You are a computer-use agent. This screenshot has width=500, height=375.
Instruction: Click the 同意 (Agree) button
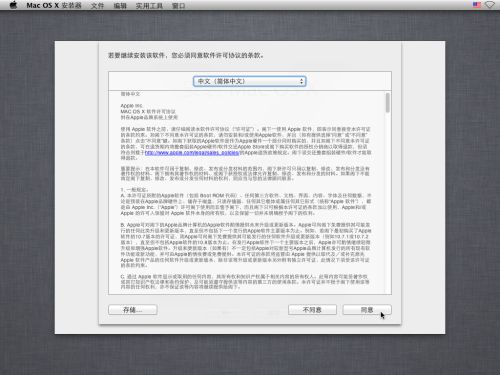(367, 310)
